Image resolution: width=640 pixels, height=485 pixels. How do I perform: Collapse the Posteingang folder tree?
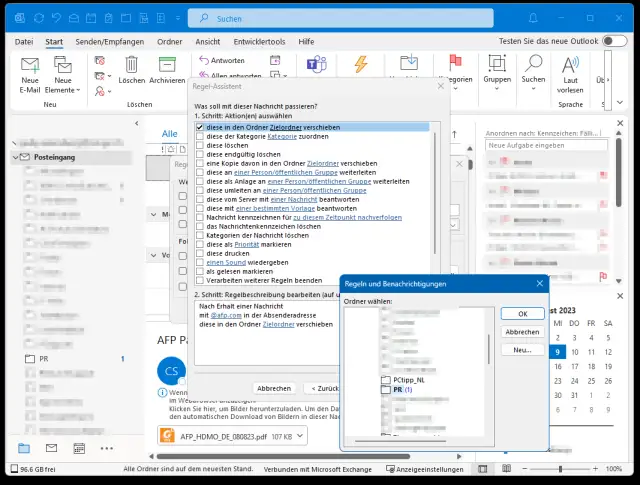pos(14,157)
